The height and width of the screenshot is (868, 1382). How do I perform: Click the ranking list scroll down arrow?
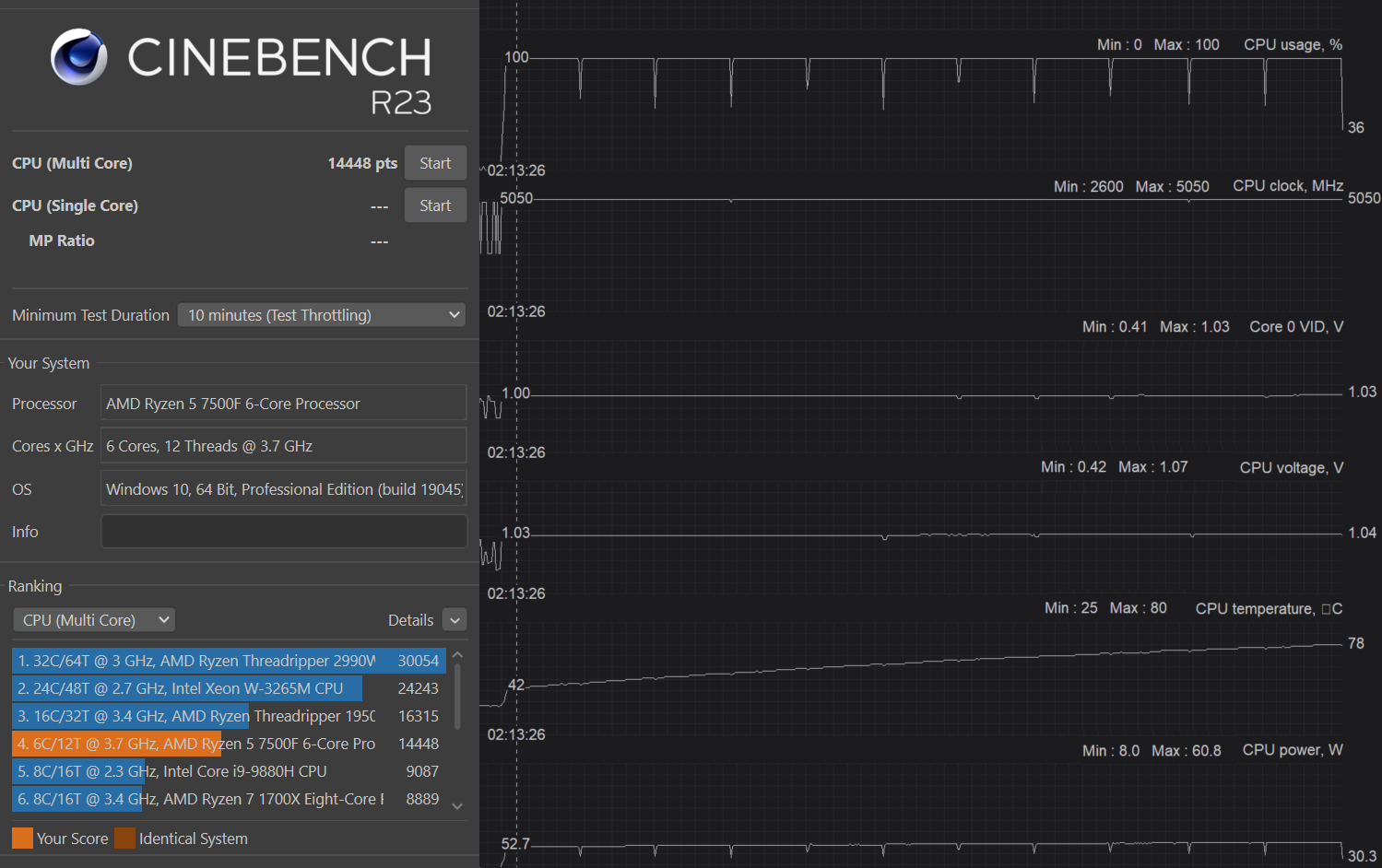tap(457, 806)
